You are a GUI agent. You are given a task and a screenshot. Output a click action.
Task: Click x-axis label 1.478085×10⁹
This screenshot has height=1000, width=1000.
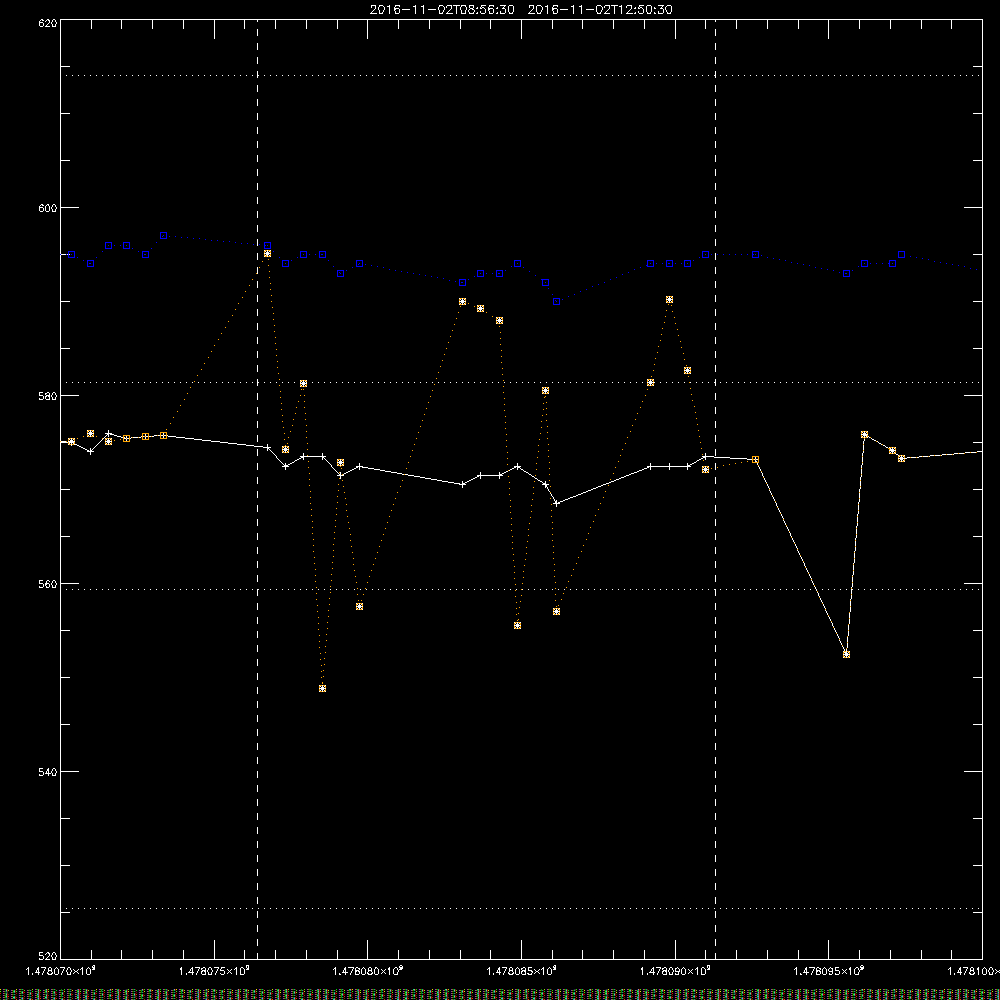pyautogui.click(x=522, y=971)
